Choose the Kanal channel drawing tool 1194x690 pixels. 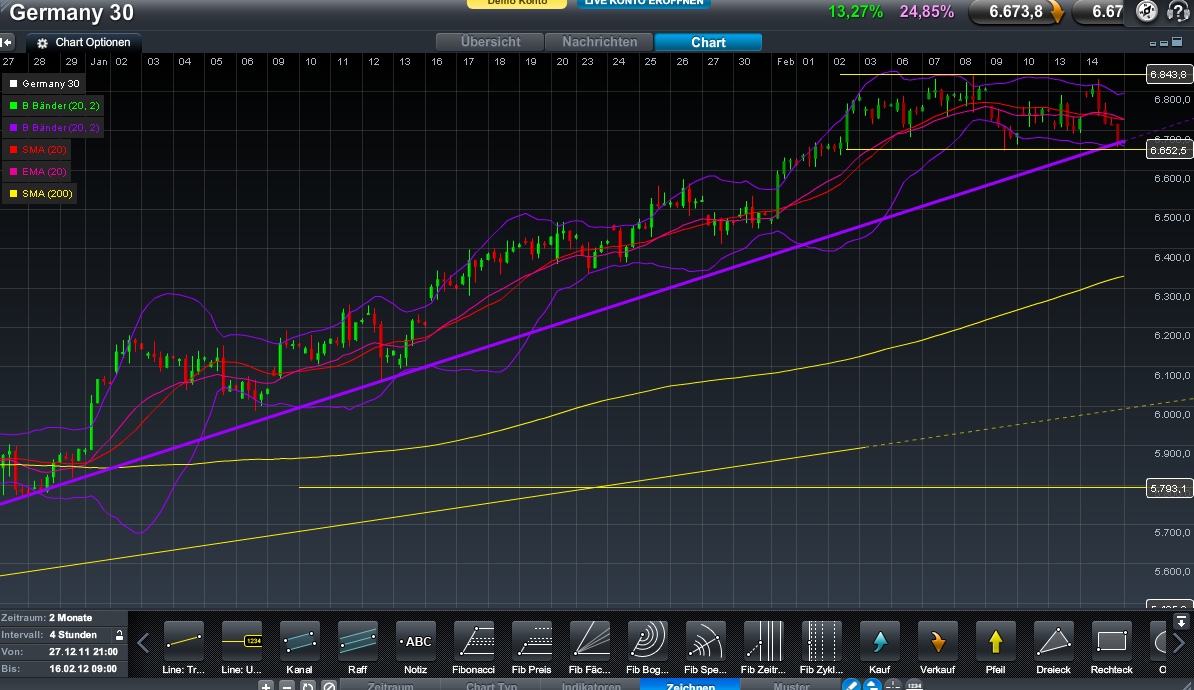pyautogui.click(x=299, y=640)
